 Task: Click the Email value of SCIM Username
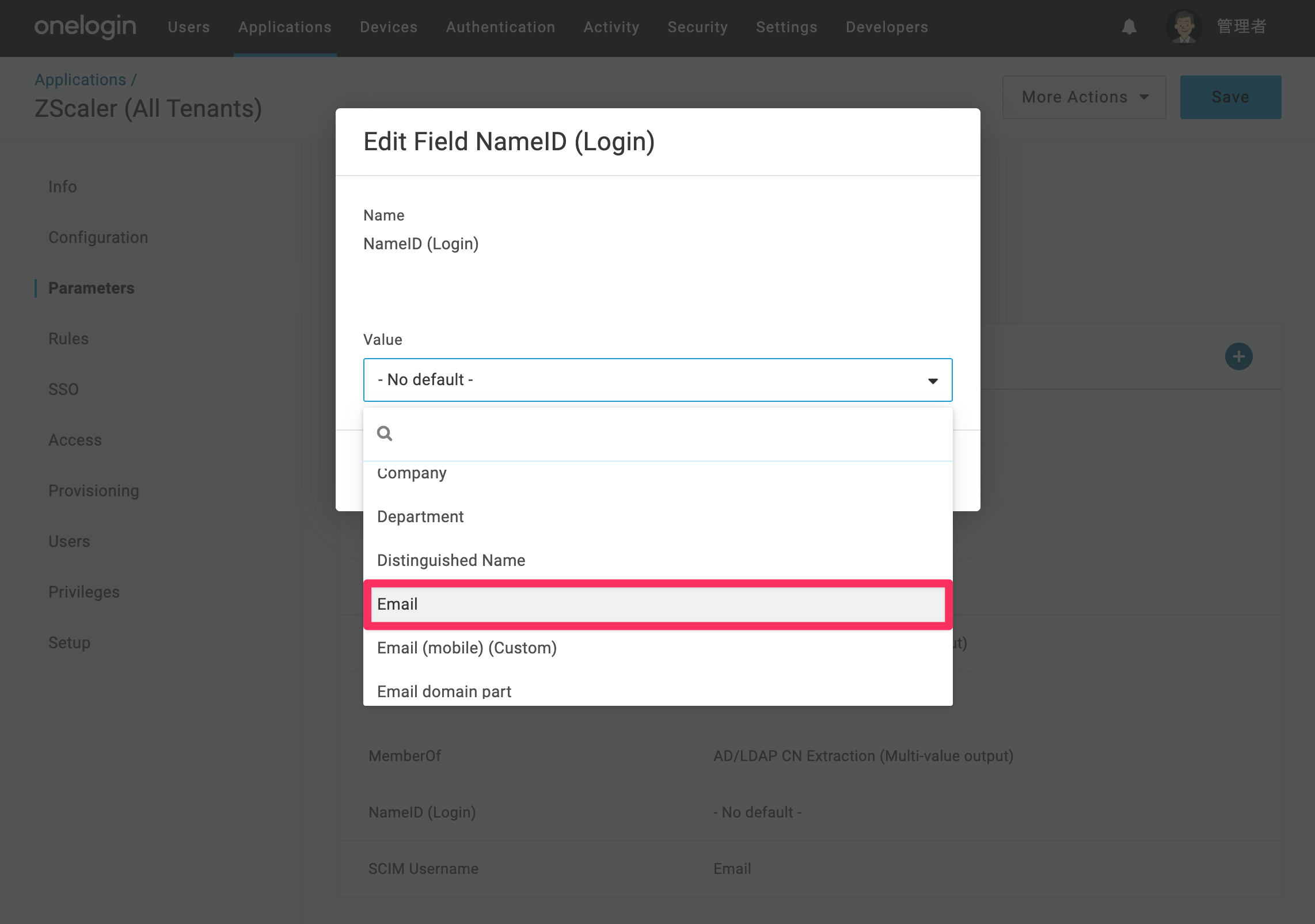pos(732,869)
